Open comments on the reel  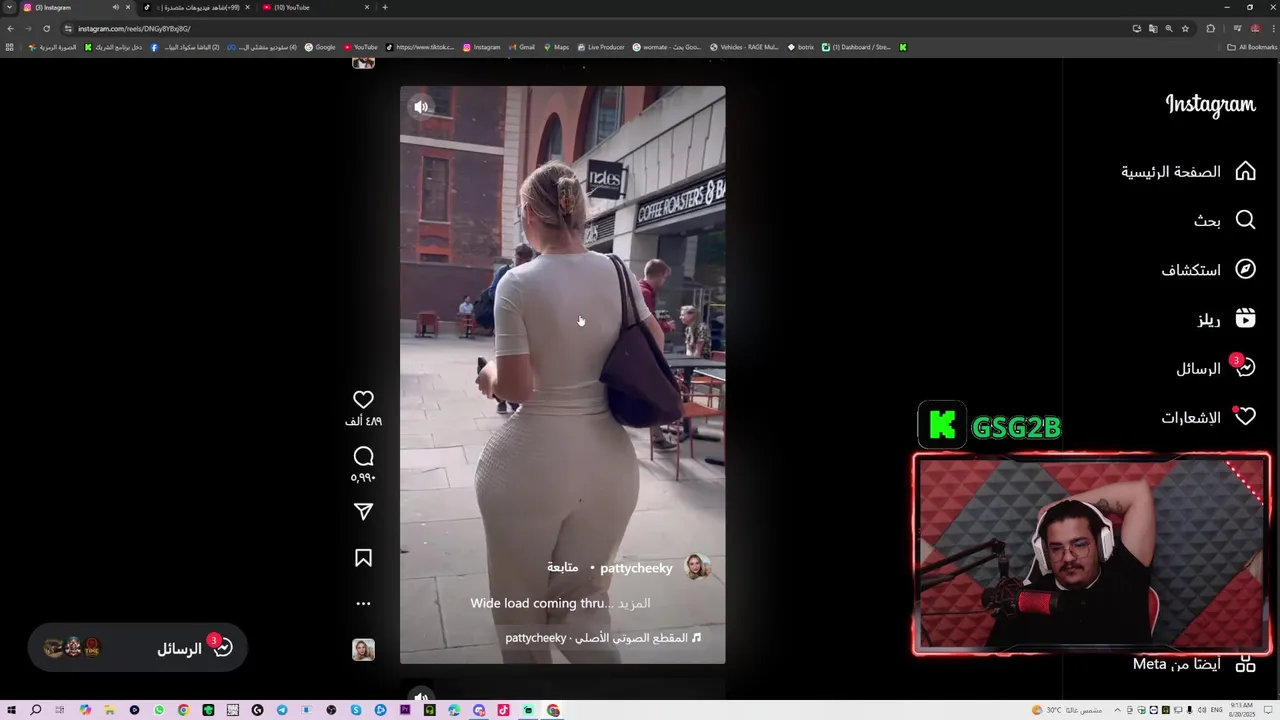coord(363,457)
